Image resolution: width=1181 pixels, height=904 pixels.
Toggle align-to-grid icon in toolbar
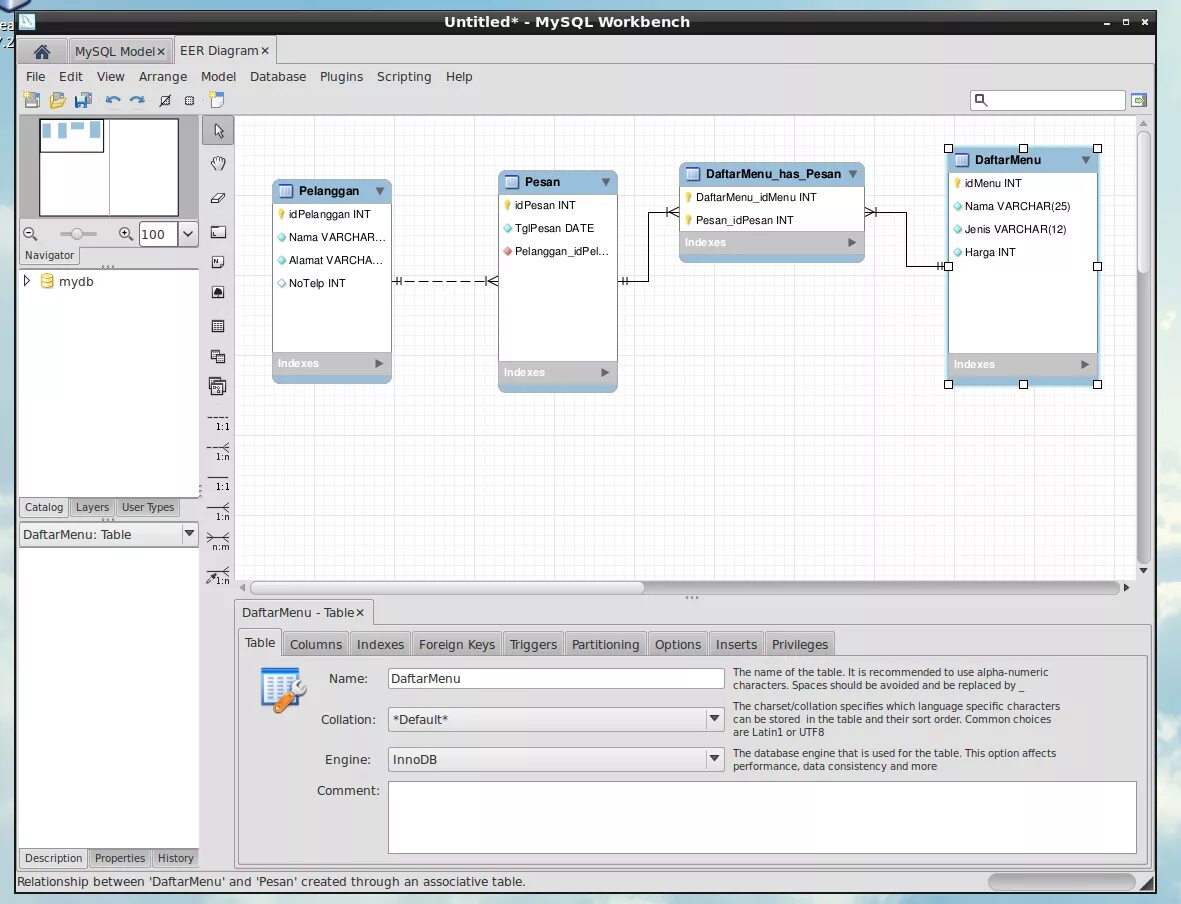[x=190, y=100]
